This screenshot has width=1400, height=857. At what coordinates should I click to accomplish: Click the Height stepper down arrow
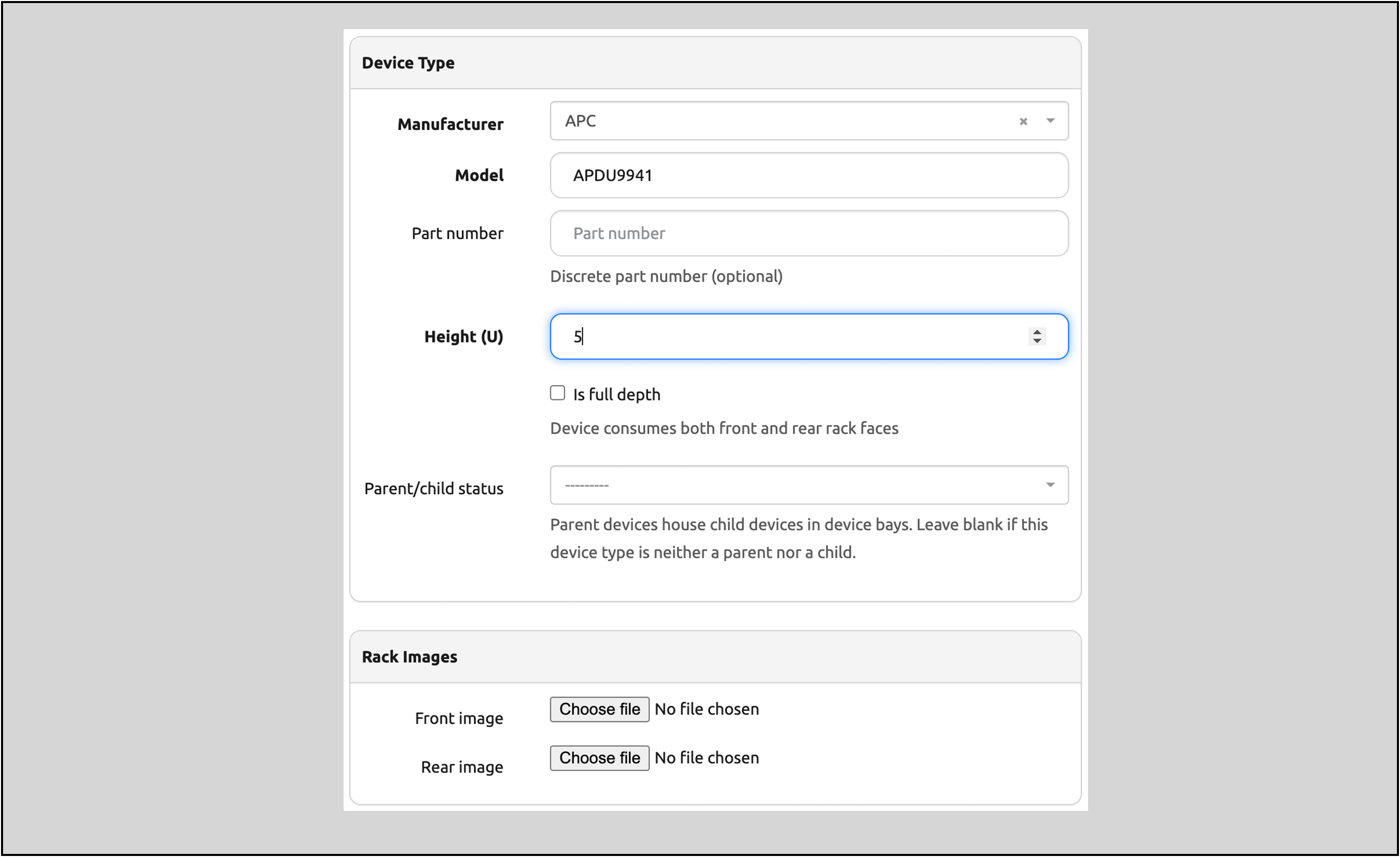coord(1036,341)
